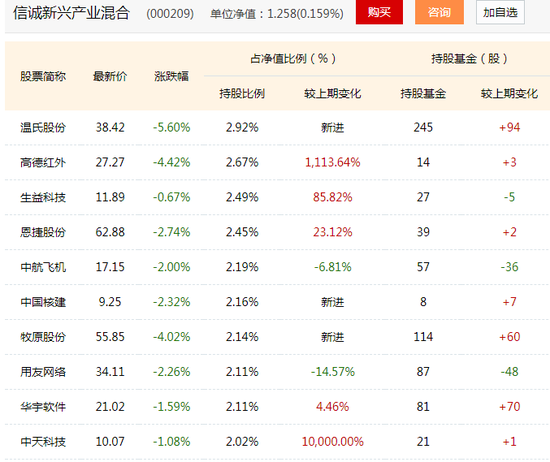Open the 中天科技 stock link
This screenshot has height=462, width=550.
pos(43,442)
